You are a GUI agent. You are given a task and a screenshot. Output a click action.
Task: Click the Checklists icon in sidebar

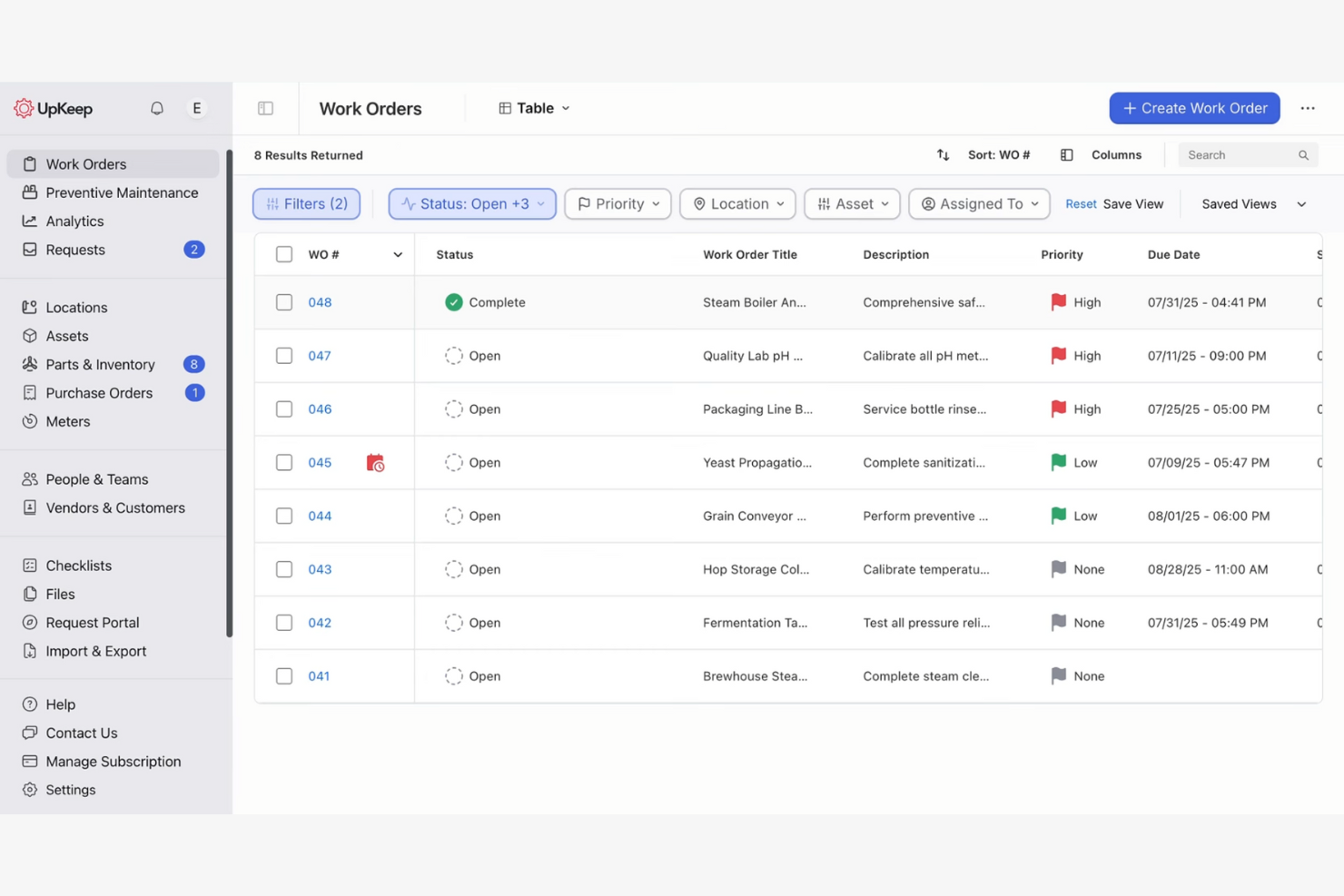pos(30,566)
